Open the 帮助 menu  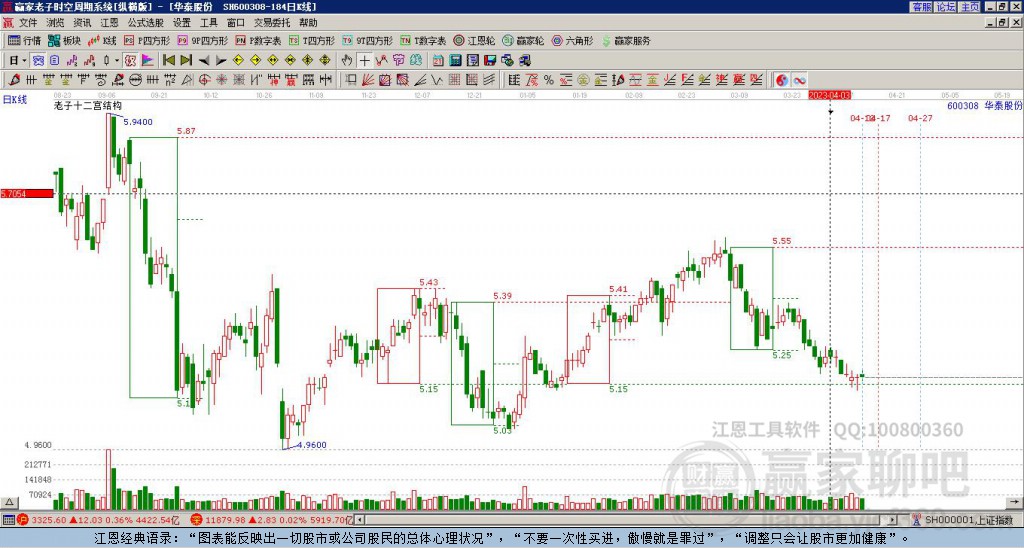click(x=308, y=23)
